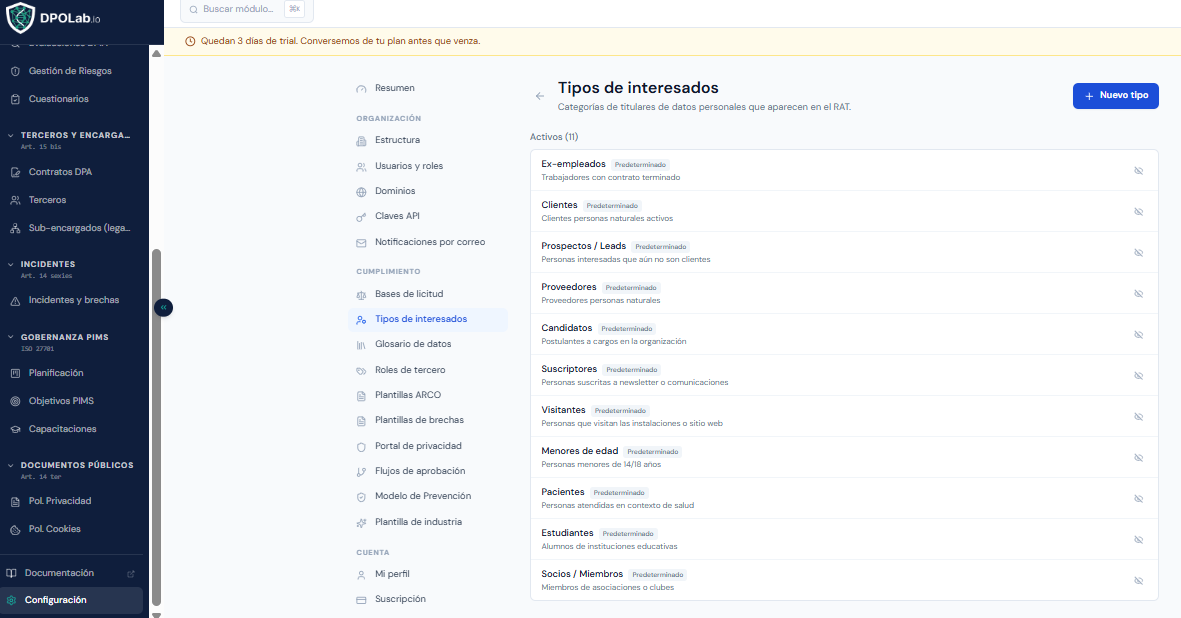This screenshot has width=1181, height=618.
Task: Click the Gestión de Riesgos shield icon
Action: click(15, 71)
